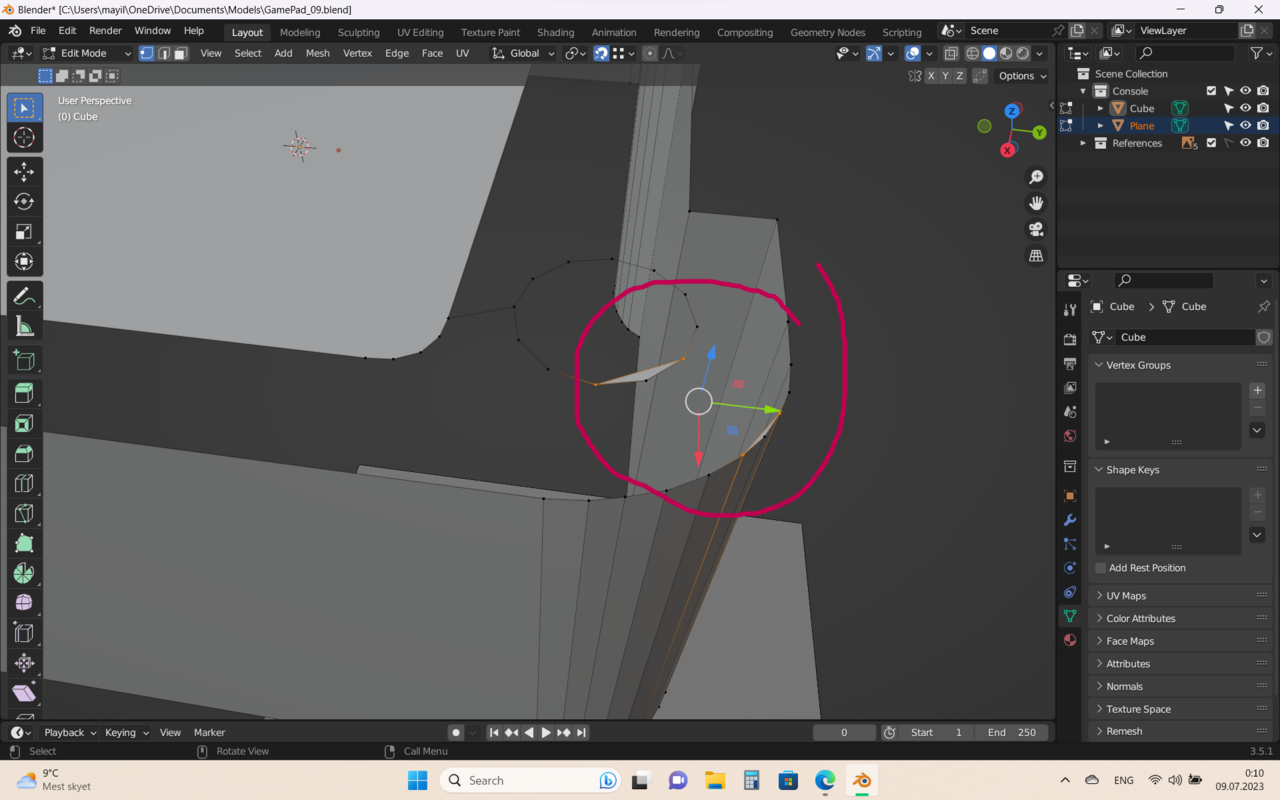Enable the Add Rest Position checkbox
Screen dimensions: 1280x800
tap(1101, 568)
